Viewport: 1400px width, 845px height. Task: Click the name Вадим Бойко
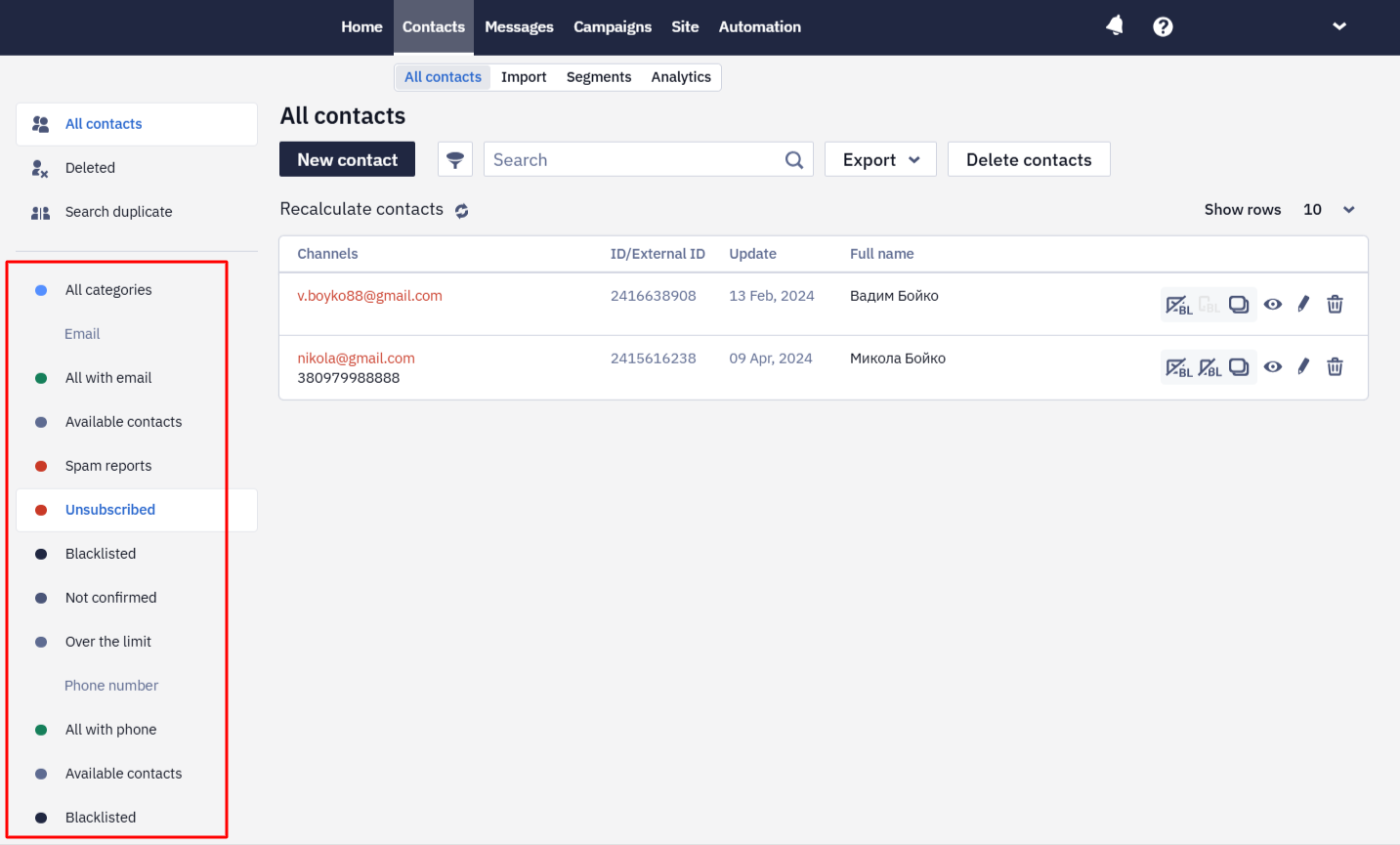pyautogui.click(x=894, y=296)
